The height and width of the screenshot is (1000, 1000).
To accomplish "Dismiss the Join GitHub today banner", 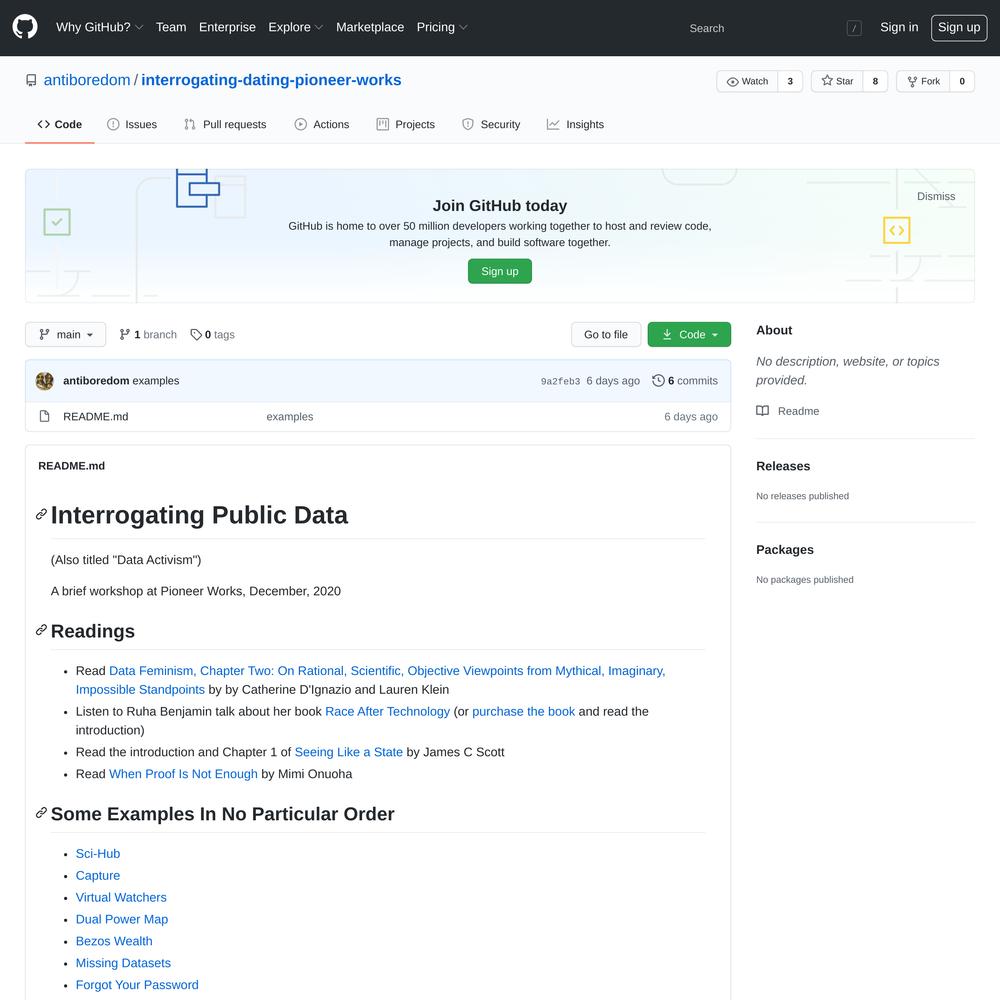I will [936, 196].
